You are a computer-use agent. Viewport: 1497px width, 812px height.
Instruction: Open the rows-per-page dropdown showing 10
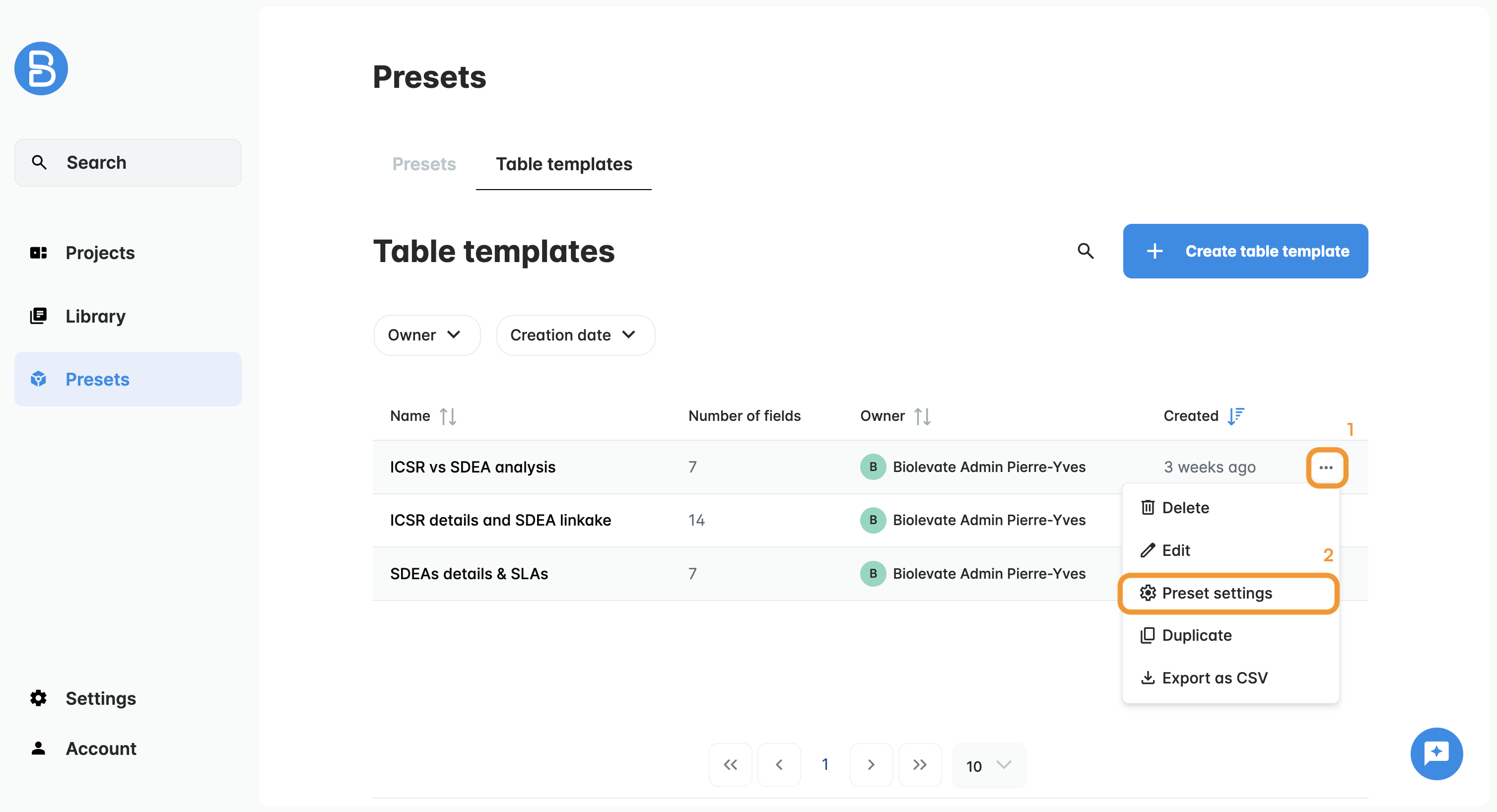click(989, 766)
